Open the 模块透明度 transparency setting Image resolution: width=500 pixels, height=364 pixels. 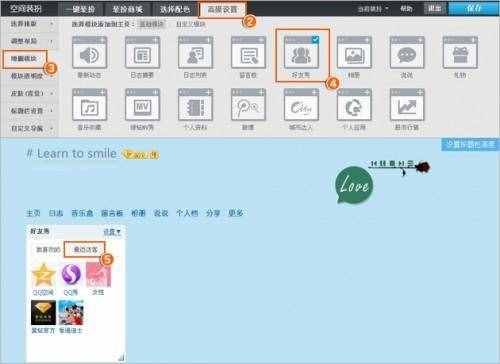31,76
